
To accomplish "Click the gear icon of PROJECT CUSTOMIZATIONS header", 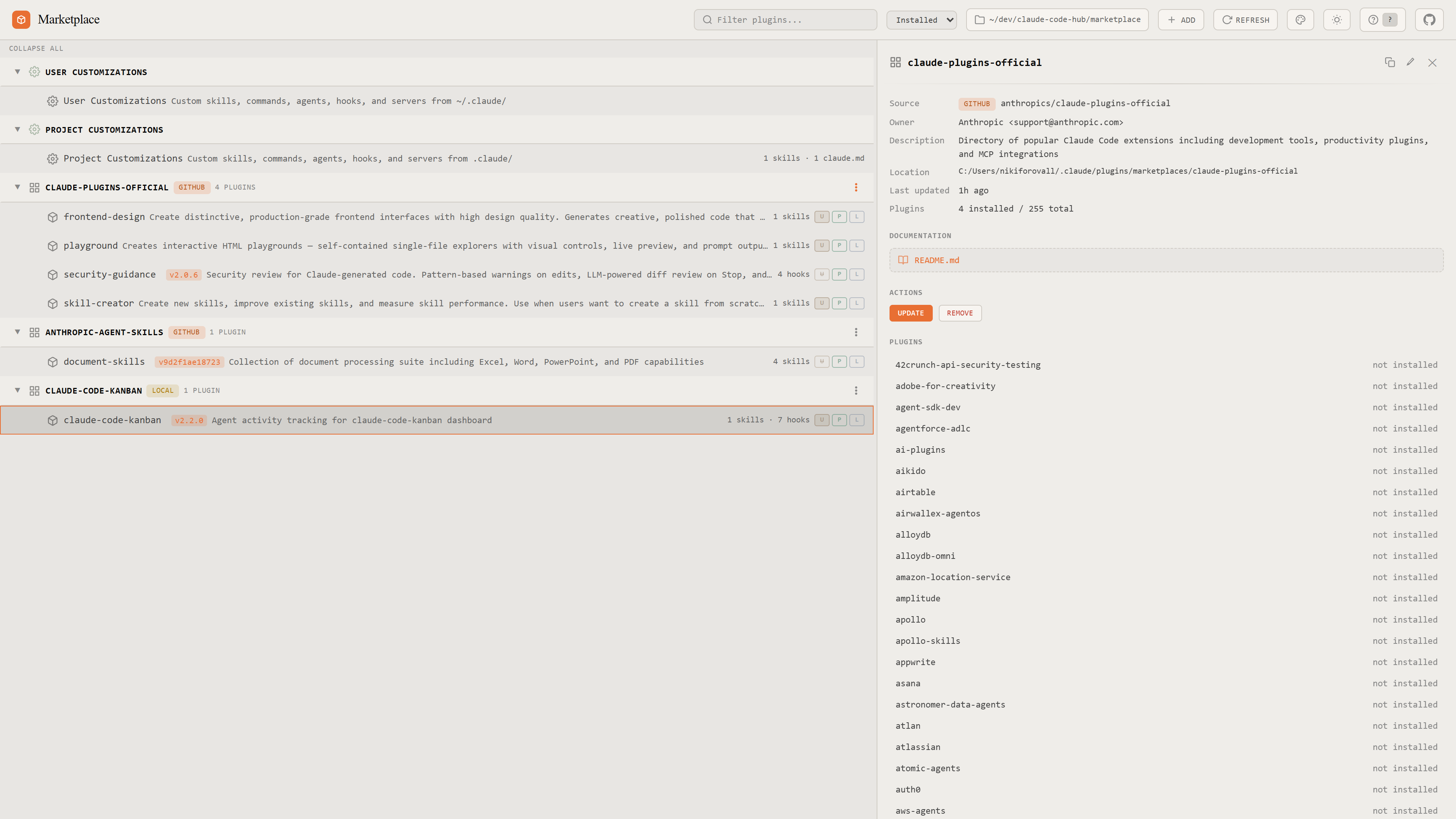I will tap(35, 129).
